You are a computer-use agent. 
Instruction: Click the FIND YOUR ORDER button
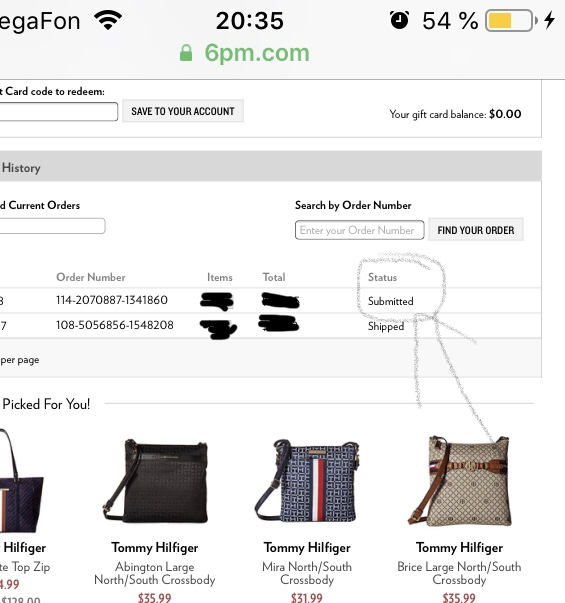476,230
